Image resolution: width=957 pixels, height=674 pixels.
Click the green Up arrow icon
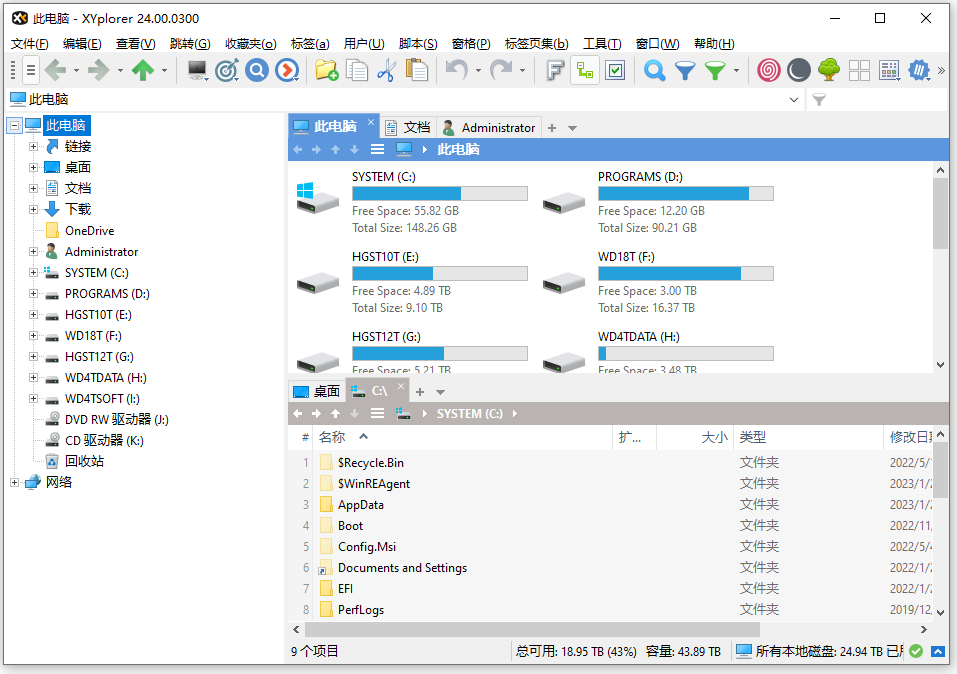pyautogui.click(x=148, y=70)
